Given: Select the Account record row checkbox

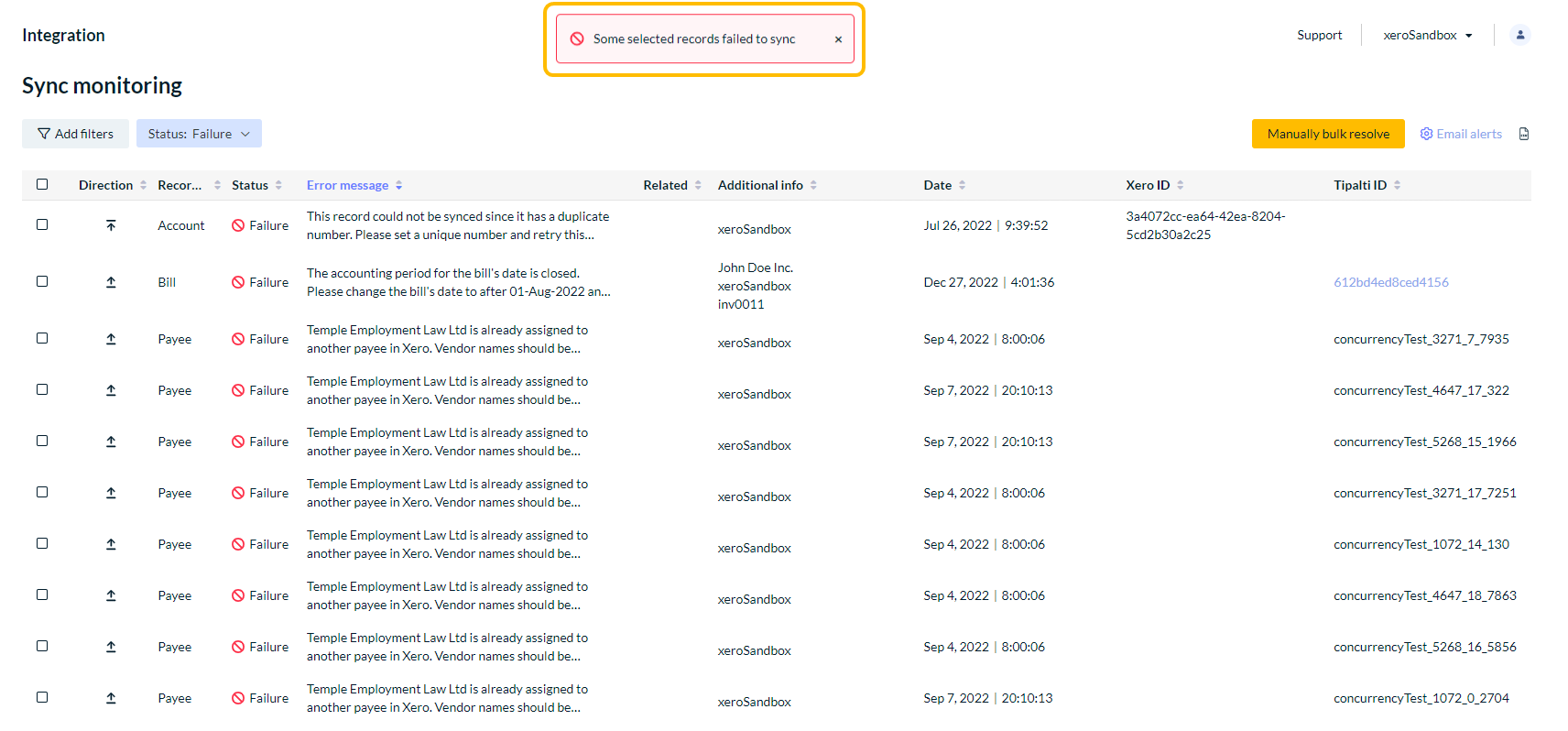Looking at the screenshot, I should [x=42, y=224].
